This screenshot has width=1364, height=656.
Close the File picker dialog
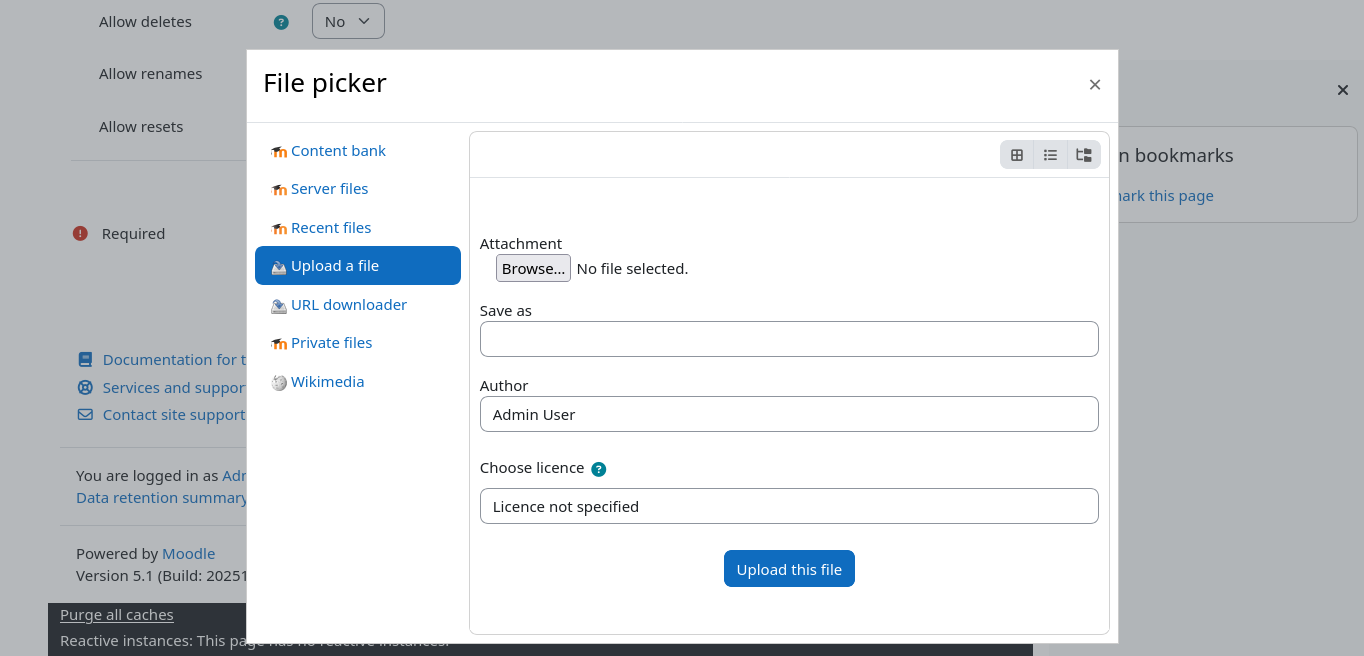1095,85
